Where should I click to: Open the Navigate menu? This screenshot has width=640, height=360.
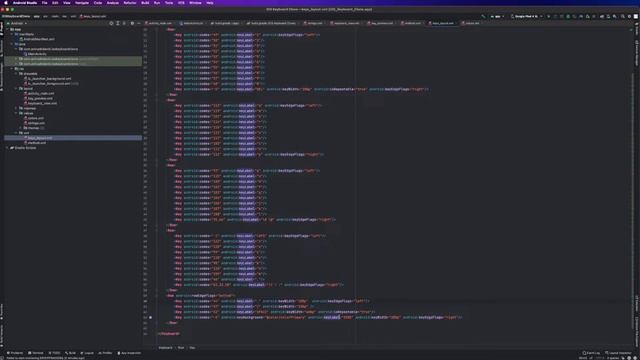coord(82,3)
